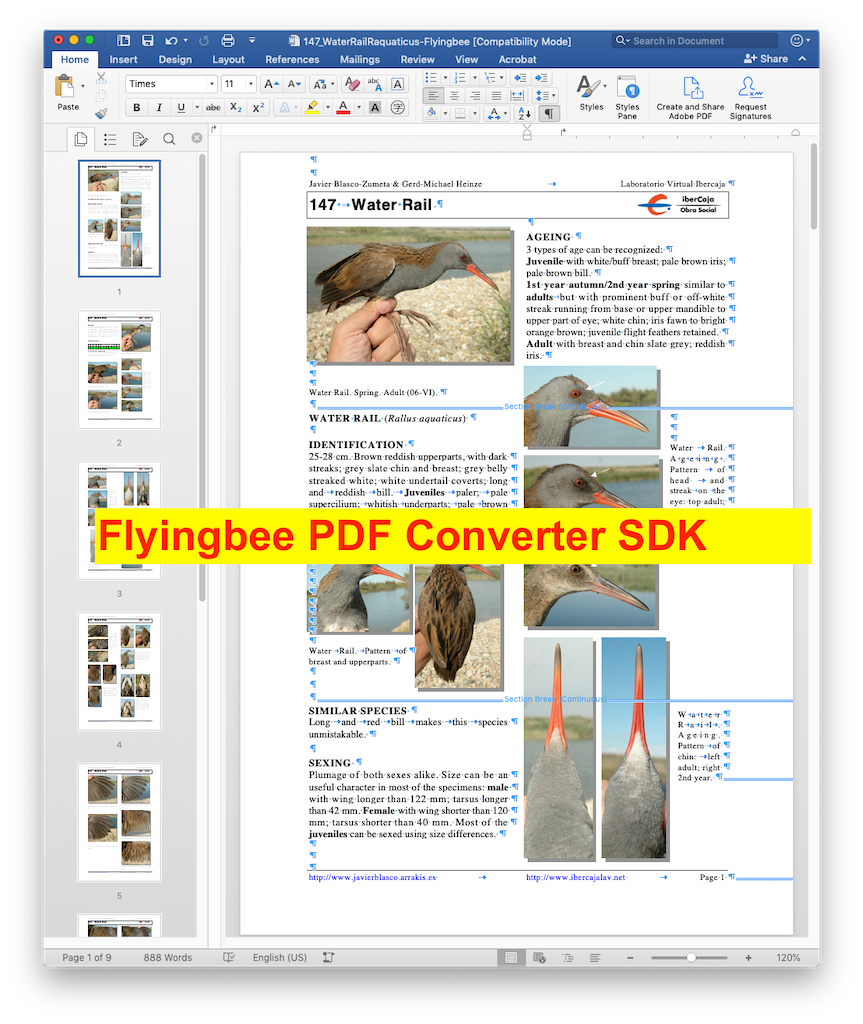
Task: Click the English (US) language button
Action: click(x=280, y=957)
